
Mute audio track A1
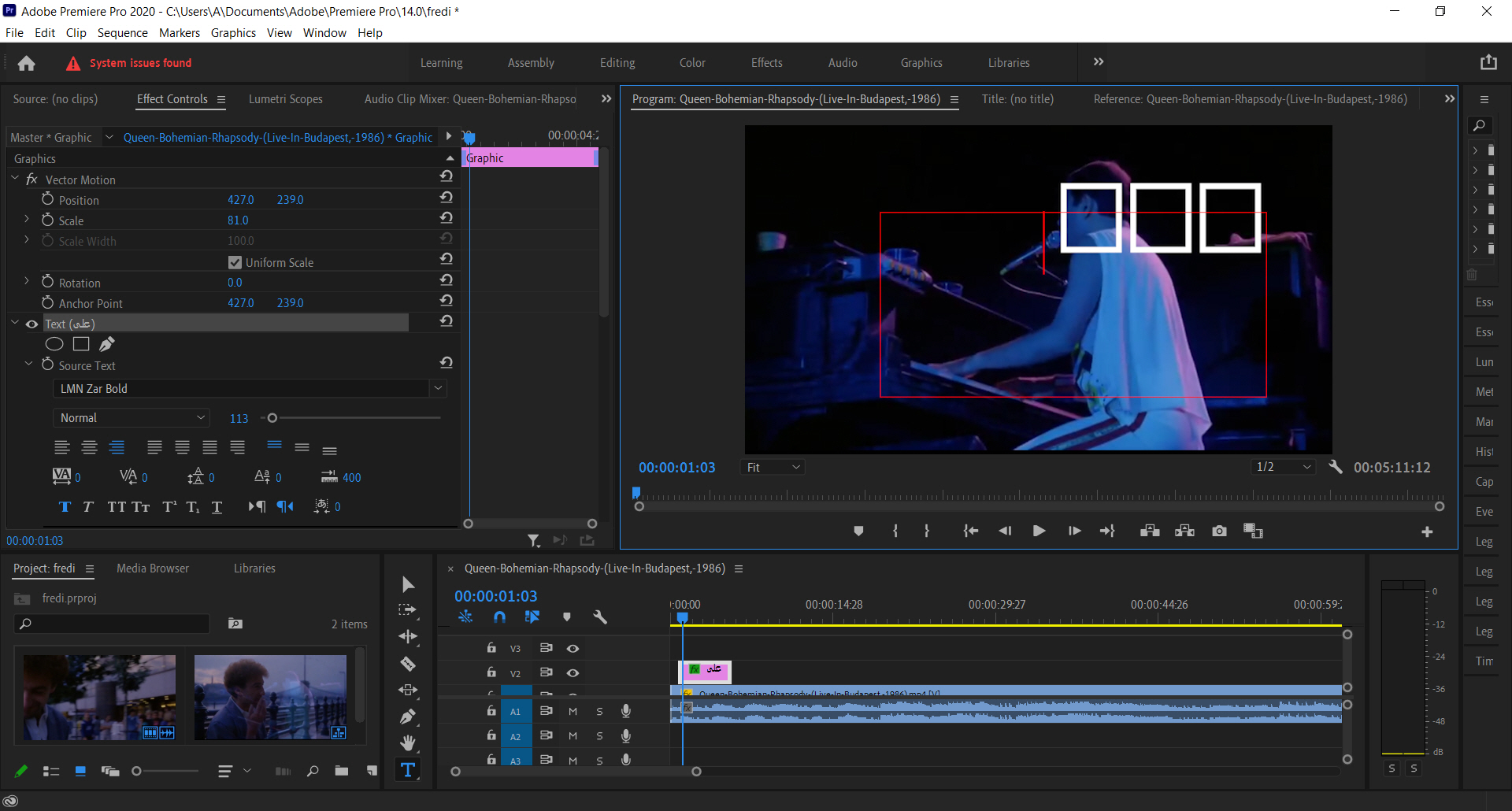573,712
